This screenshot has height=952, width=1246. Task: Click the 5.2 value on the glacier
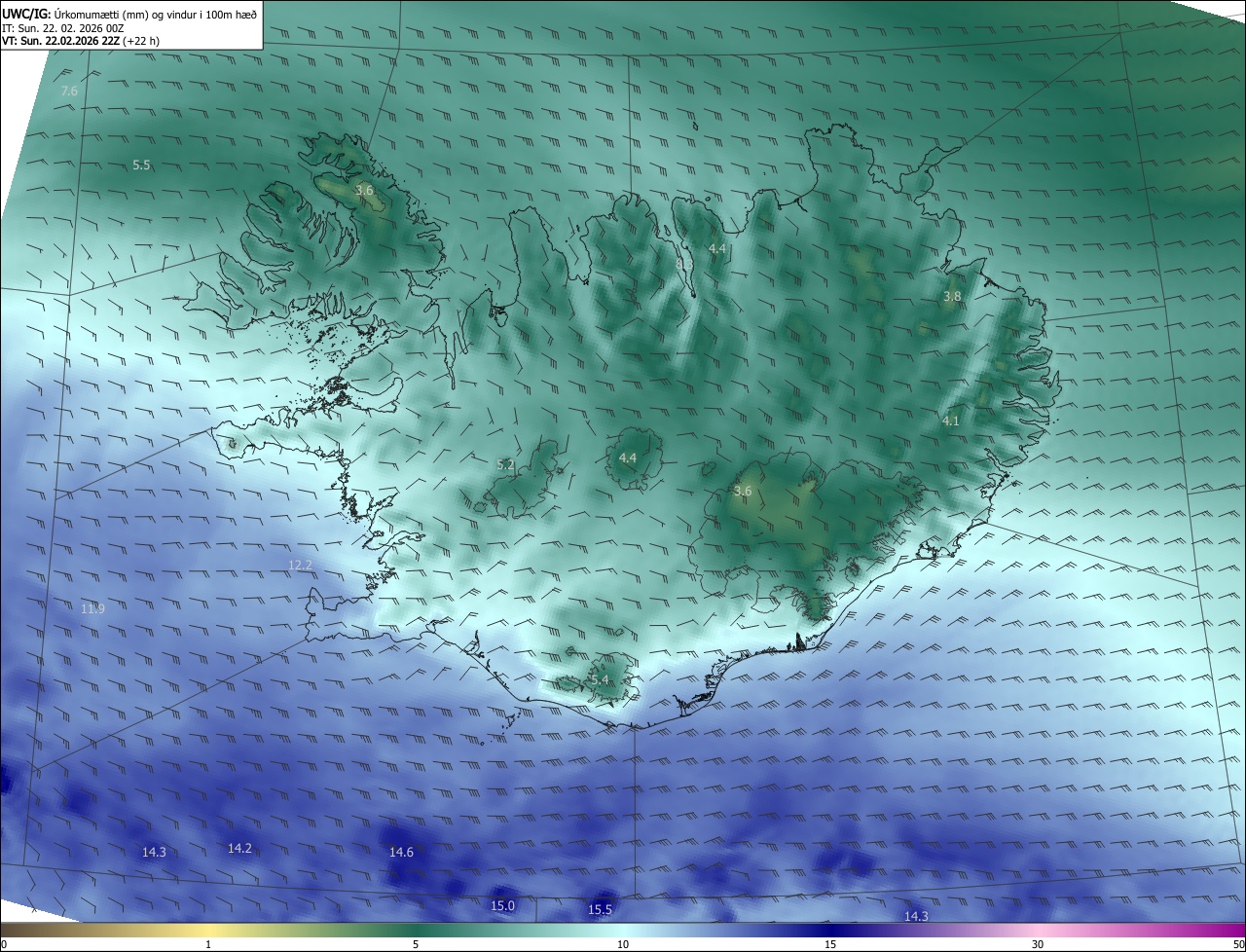tap(505, 465)
